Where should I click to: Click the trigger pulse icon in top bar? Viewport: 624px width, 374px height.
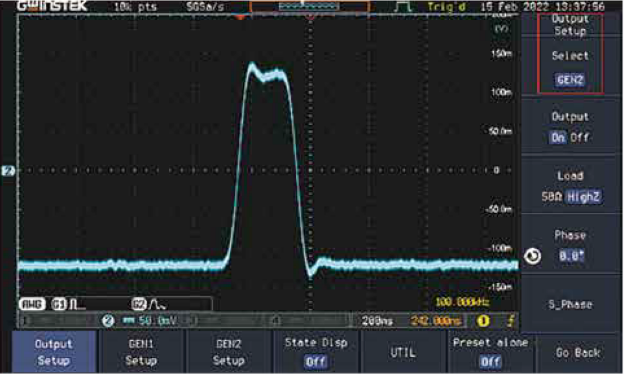(x=404, y=7)
